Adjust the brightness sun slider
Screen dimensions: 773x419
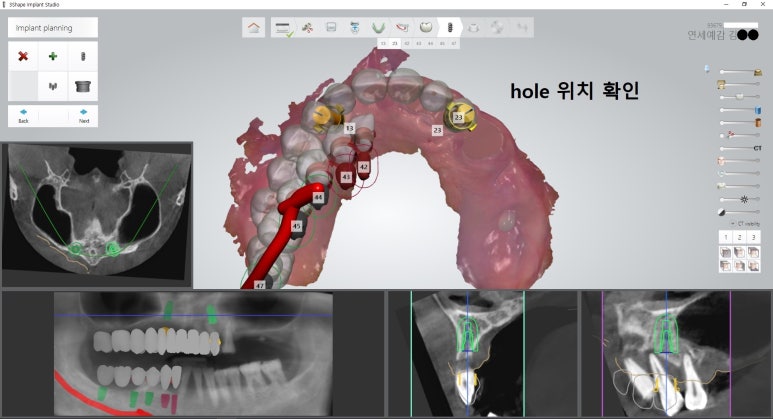[739, 199]
